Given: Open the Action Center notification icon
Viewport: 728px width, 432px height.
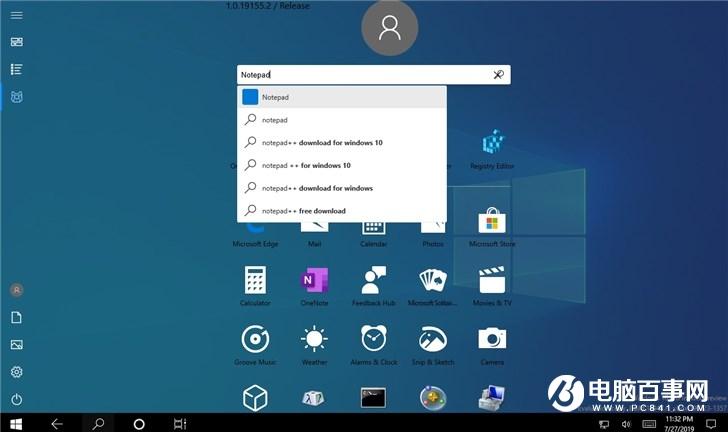Looking at the screenshot, I should point(711,424).
